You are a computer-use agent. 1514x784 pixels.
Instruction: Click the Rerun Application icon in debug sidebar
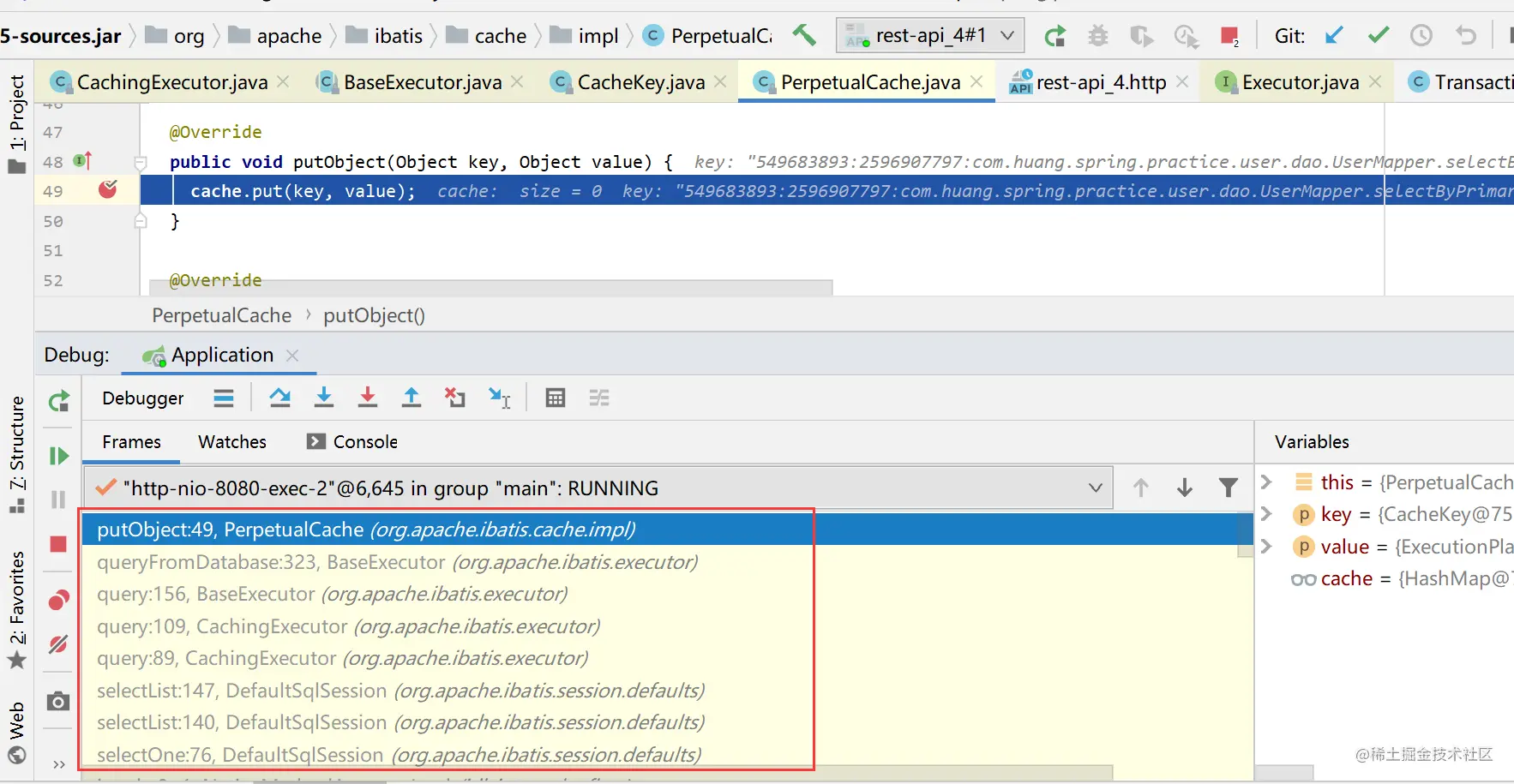pyautogui.click(x=58, y=401)
